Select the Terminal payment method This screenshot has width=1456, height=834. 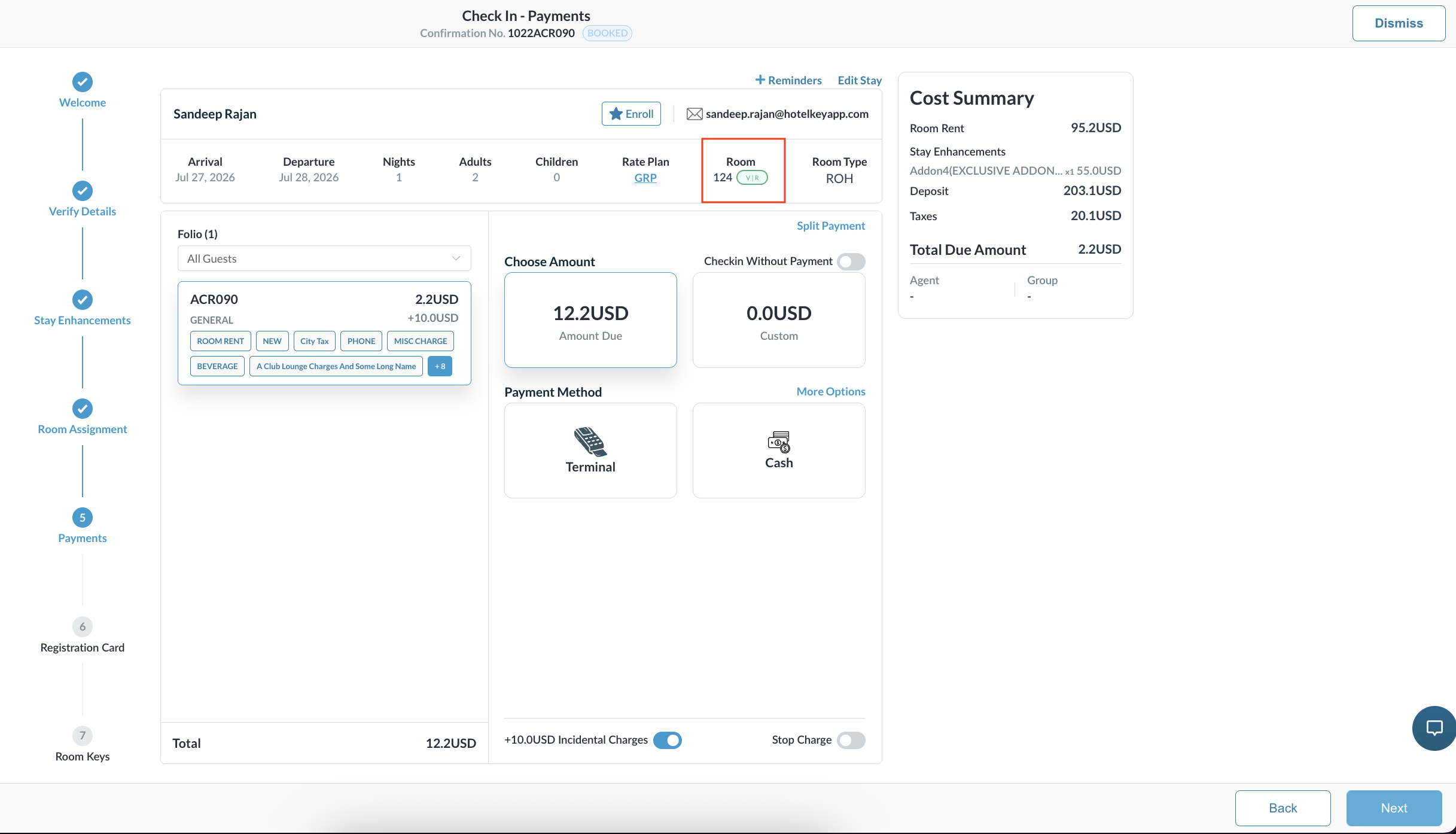[590, 450]
